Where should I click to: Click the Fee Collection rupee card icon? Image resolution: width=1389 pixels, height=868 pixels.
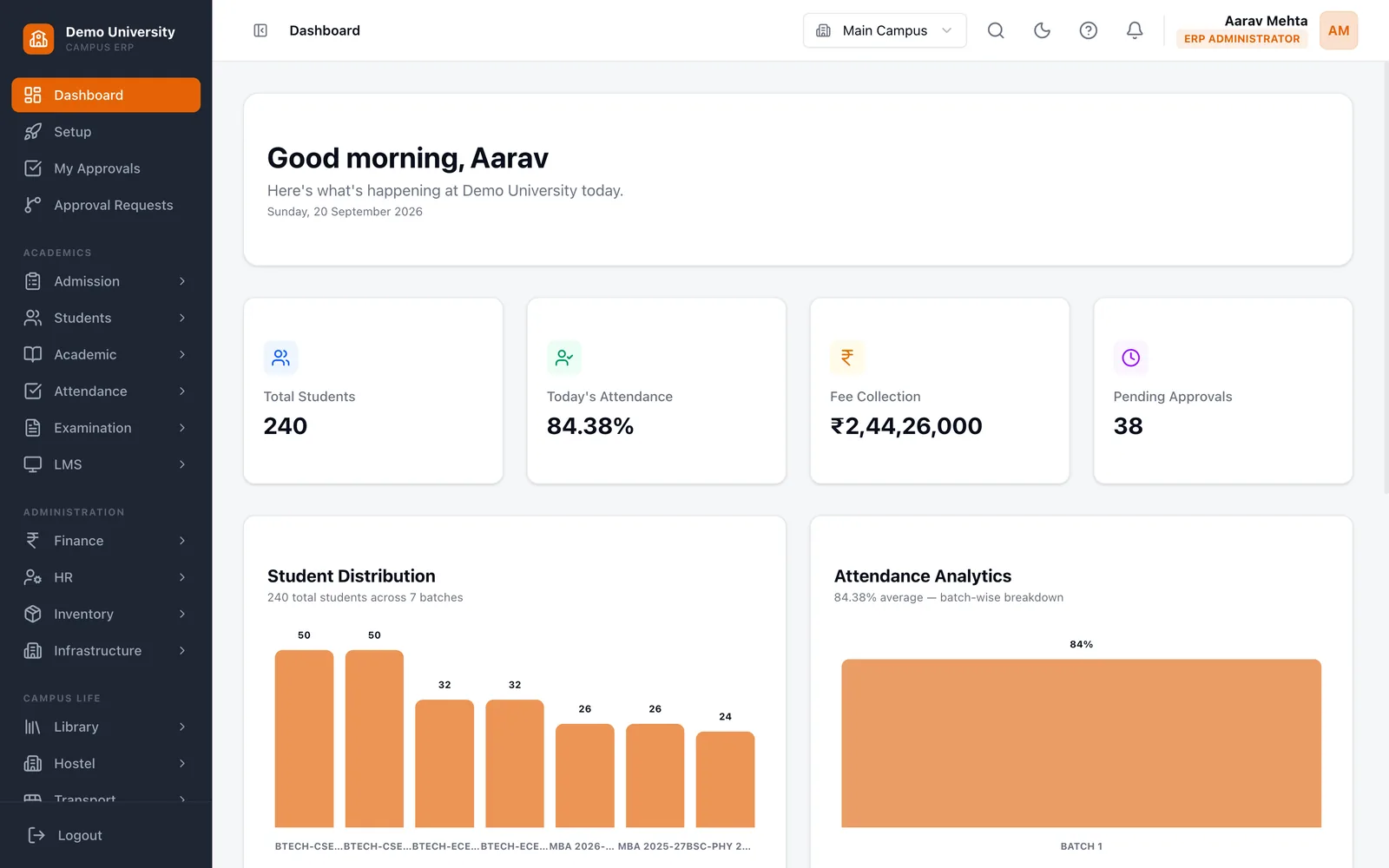[x=847, y=358]
